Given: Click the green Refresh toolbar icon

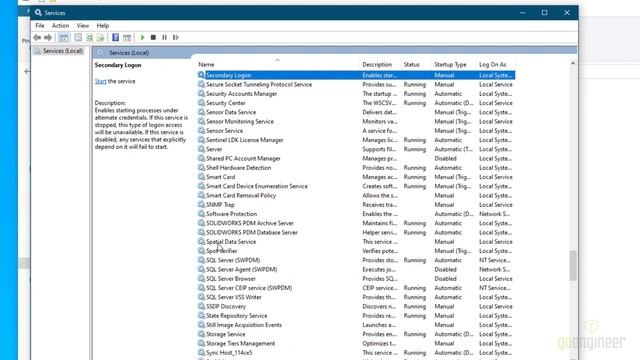Looking at the screenshot, I should 89,38.
